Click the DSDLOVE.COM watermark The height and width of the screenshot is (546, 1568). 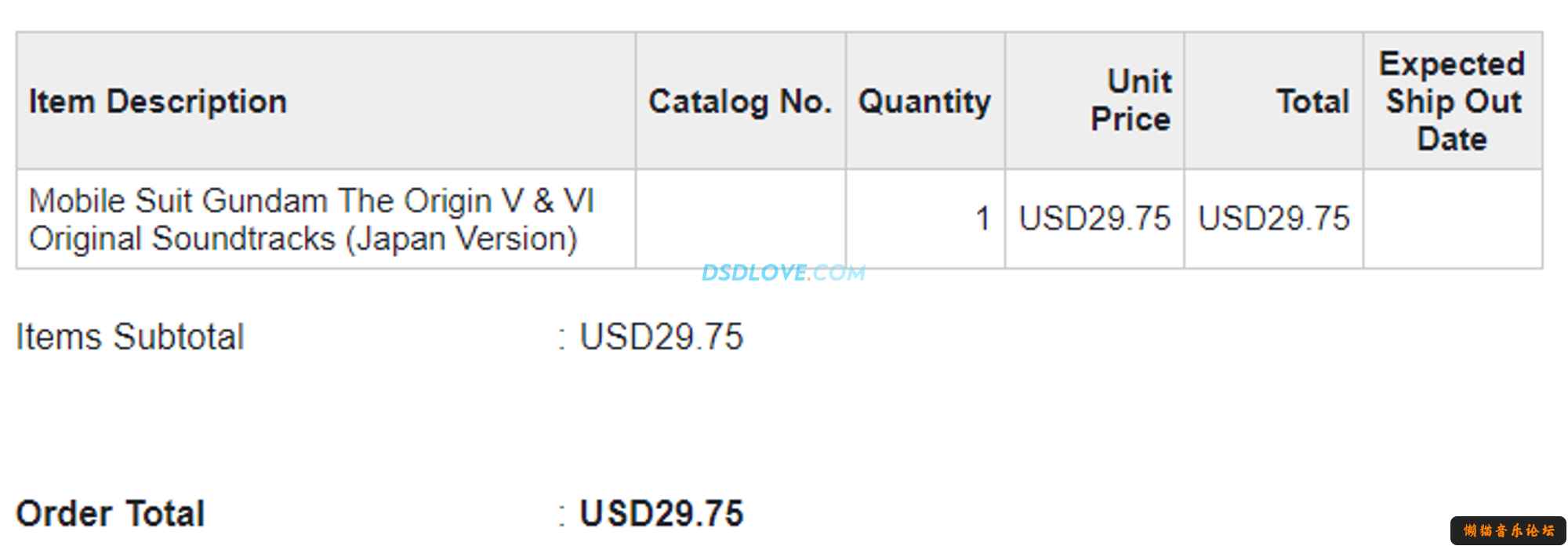783,273
